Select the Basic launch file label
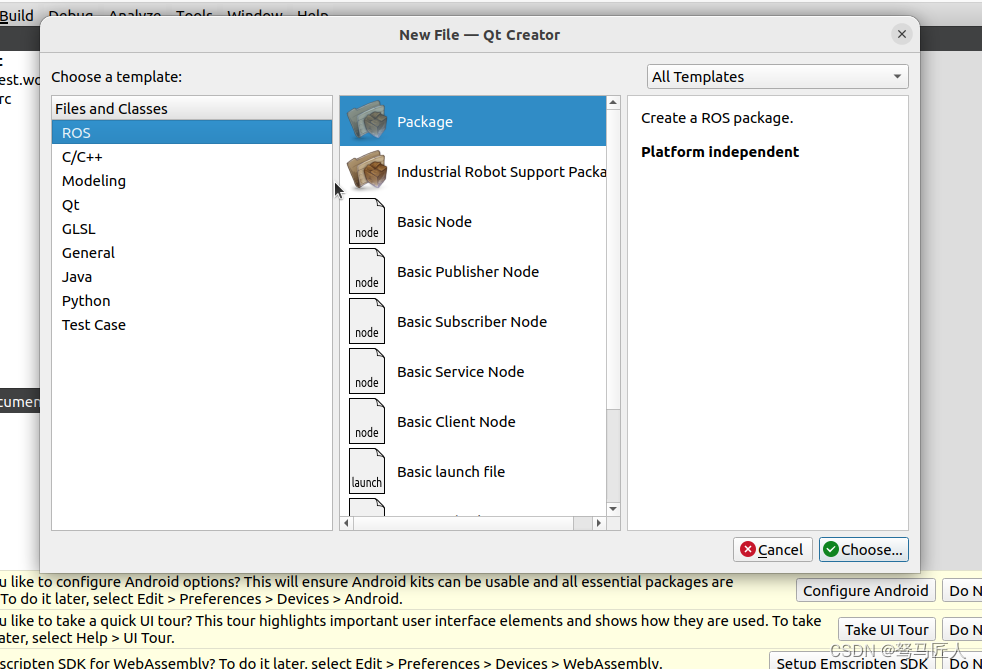The width and height of the screenshot is (982, 669). tap(451, 472)
